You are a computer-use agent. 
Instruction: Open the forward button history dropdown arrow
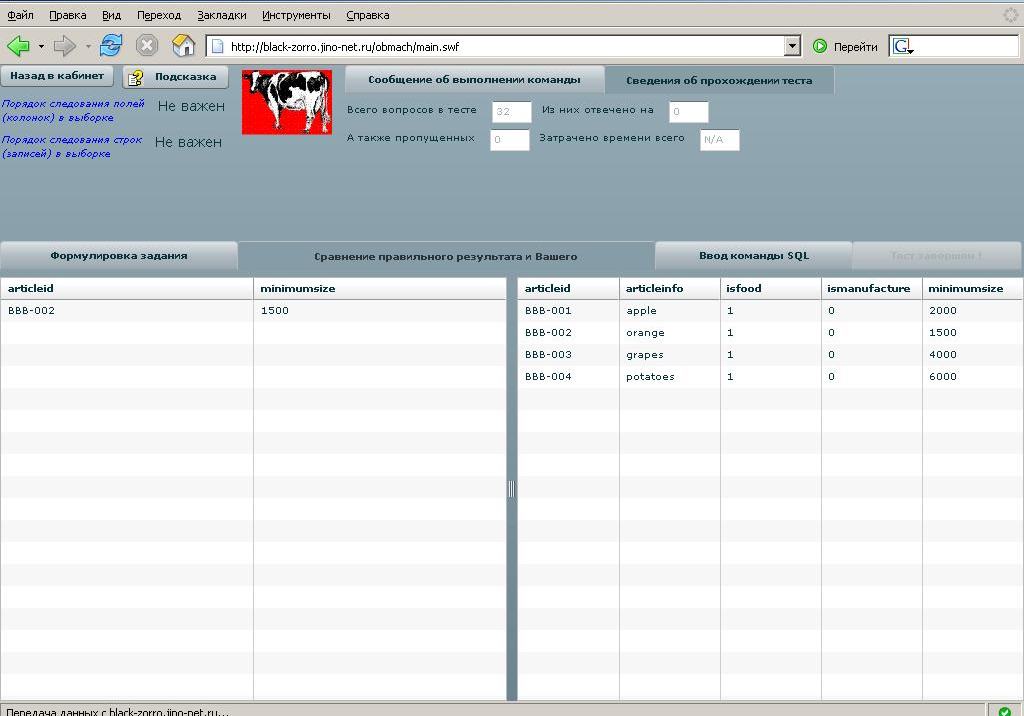pos(88,46)
